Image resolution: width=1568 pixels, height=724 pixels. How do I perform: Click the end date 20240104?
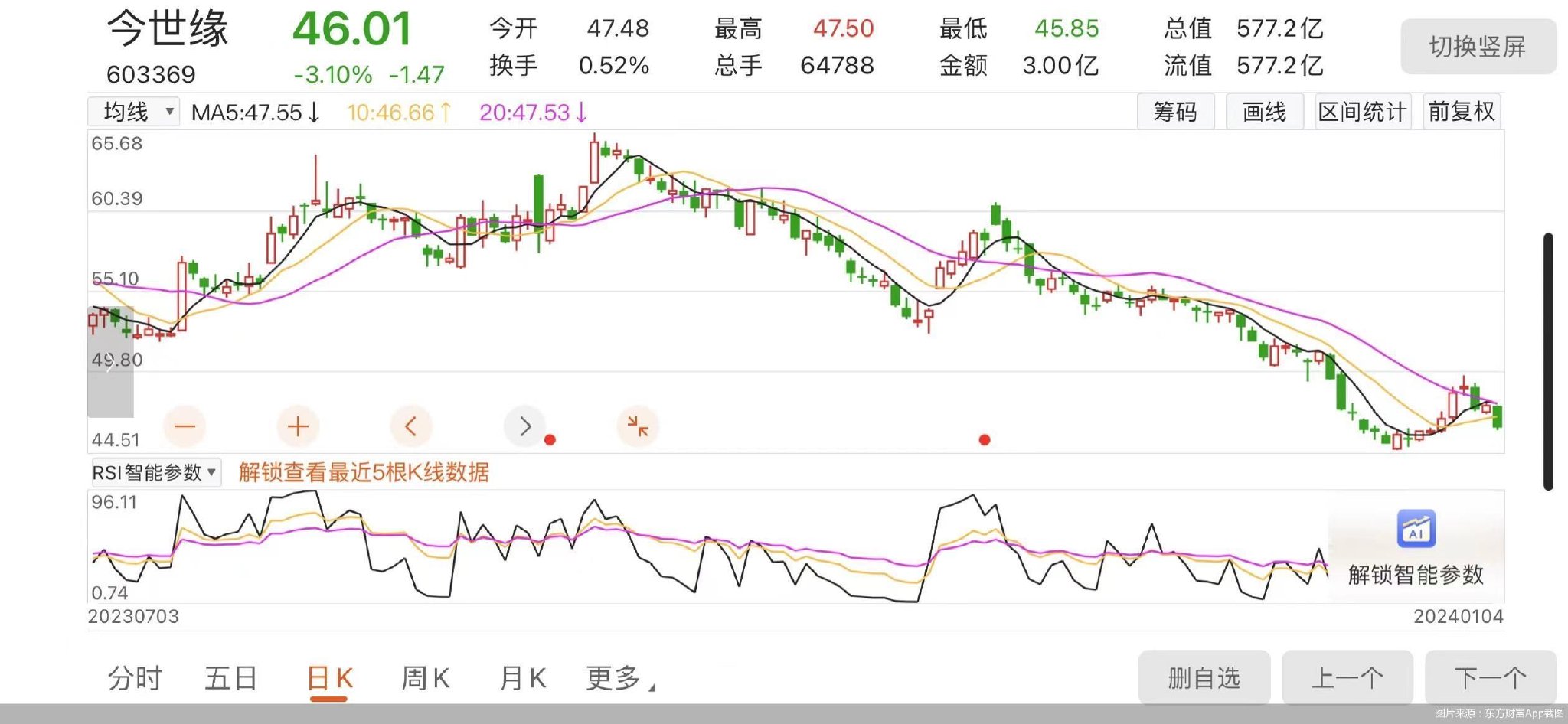1459,616
